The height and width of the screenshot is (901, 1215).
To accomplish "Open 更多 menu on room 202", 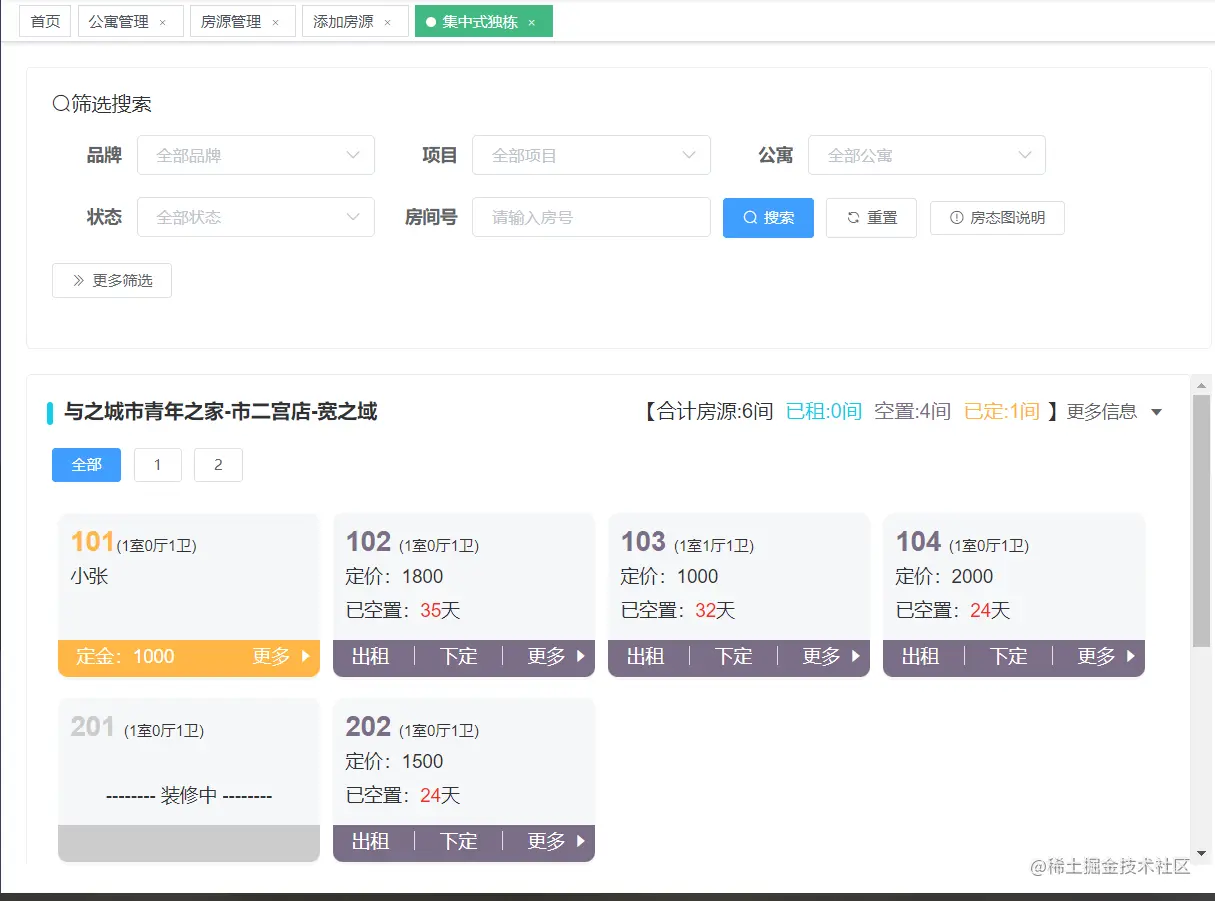I will 556,842.
